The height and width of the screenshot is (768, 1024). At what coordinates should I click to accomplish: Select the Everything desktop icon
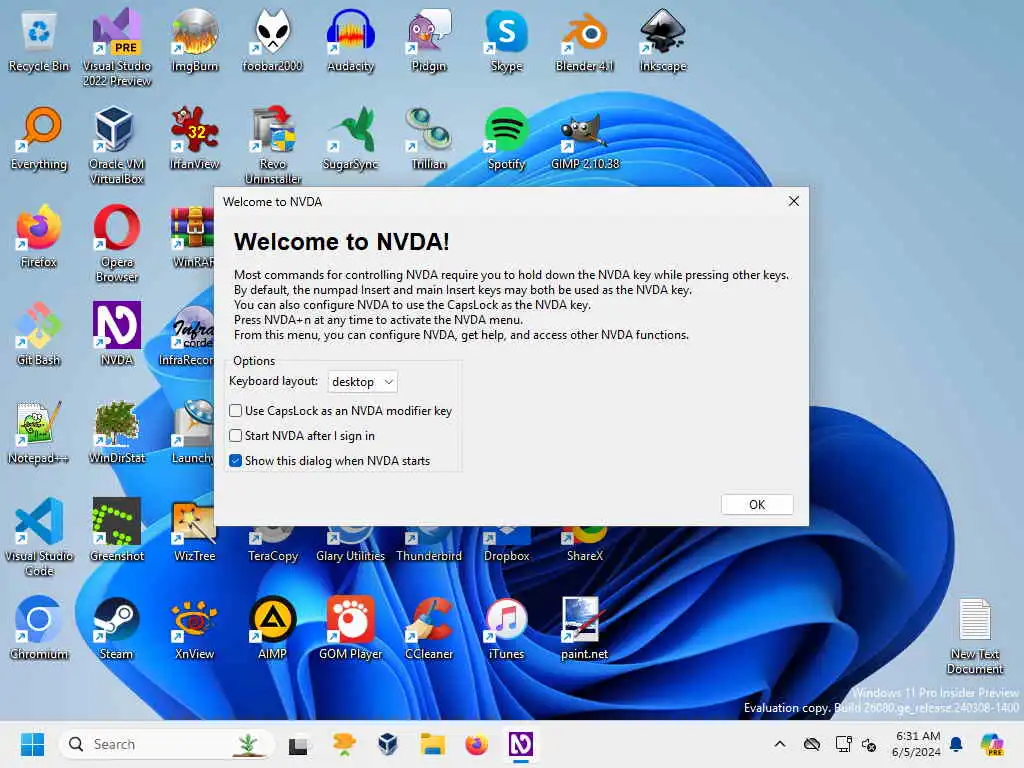39,140
